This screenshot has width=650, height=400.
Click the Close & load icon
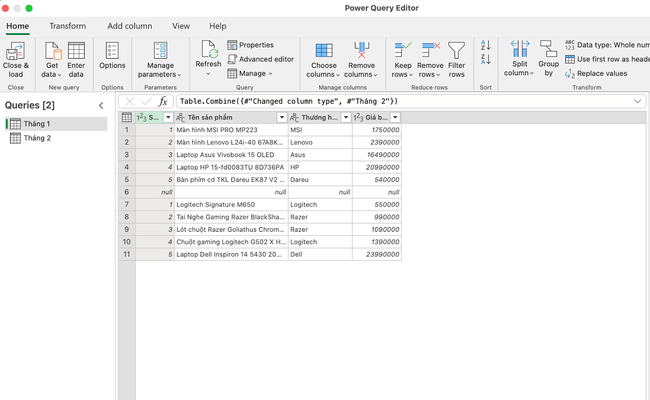tap(15, 51)
